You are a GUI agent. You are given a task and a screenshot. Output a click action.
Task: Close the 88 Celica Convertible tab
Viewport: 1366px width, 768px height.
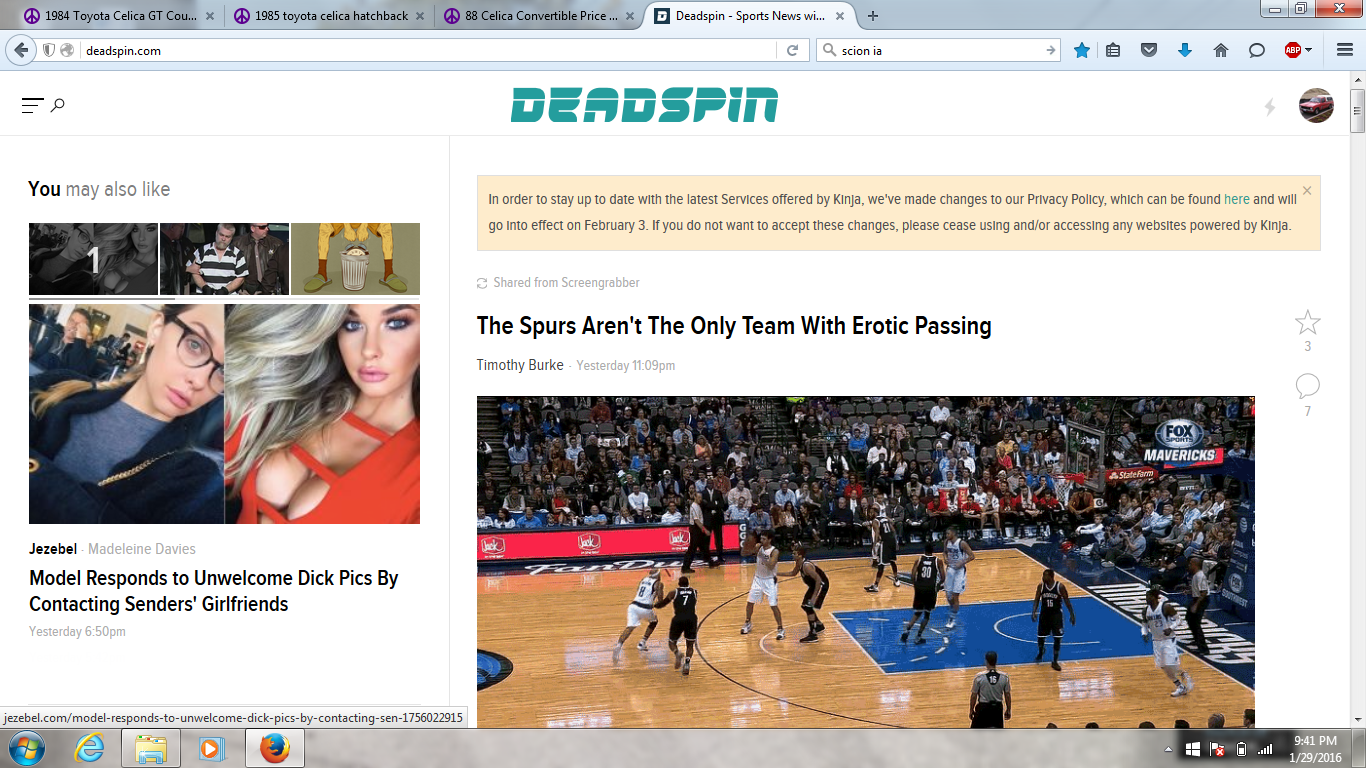629,16
